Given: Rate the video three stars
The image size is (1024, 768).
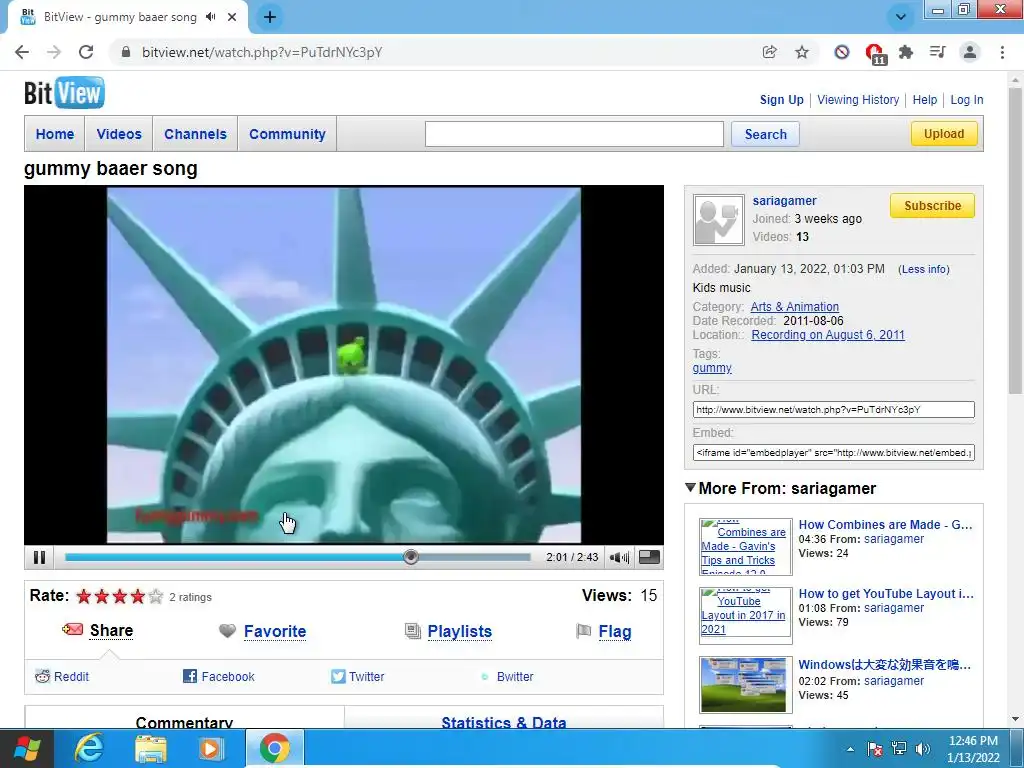Looking at the screenshot, I should pyautogui.click(x=120, y=596).
